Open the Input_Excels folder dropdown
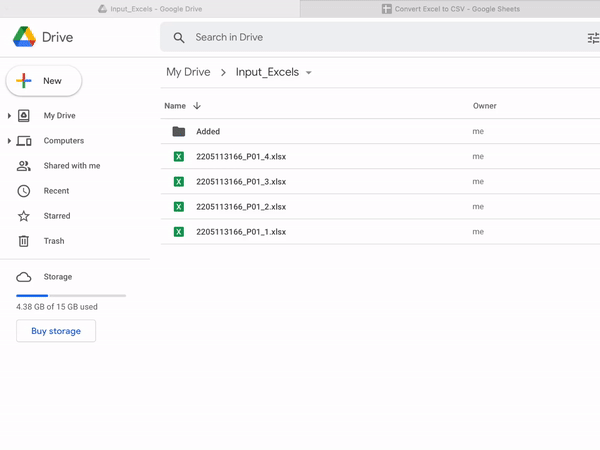Viewport: 600px width, 450px height. [x=309, y=73]
